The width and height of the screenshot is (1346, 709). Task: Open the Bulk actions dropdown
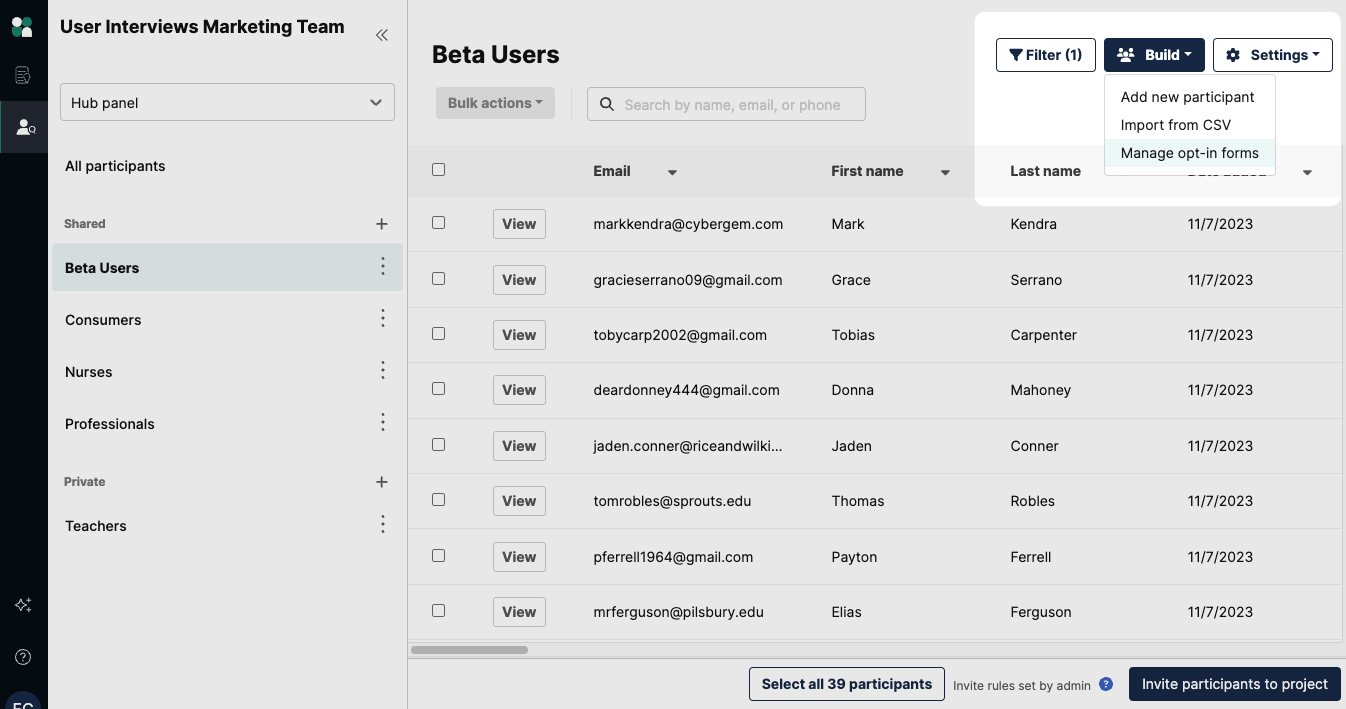[x=495, y=103]
